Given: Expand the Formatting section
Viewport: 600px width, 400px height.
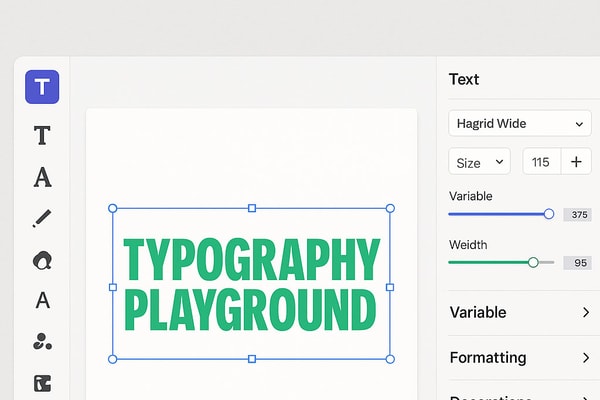Looking at the screenshot, I should [x=520, y=358].
